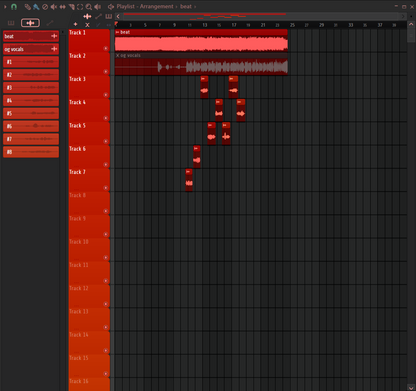Viewport: 416px width, 391px height.
Task: Toggle the Track 7 mute switch
Action: pos(106,188)
